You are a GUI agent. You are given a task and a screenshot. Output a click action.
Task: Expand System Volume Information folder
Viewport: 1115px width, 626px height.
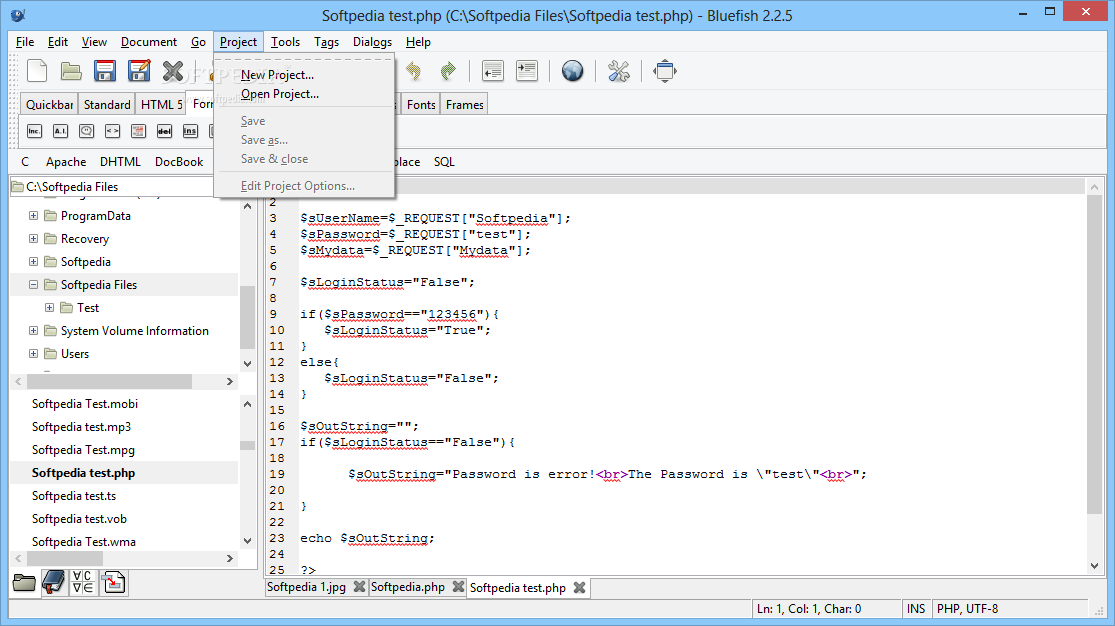click(33, 330)
